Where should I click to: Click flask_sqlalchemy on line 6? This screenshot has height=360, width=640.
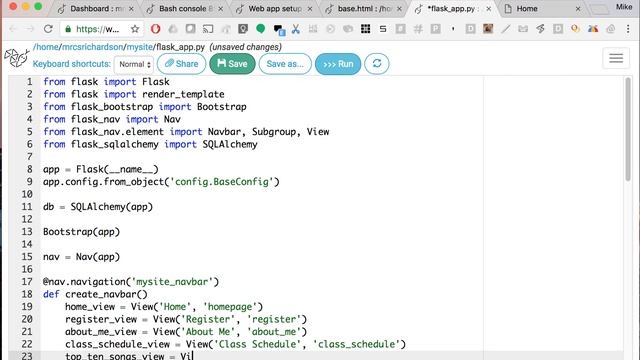[x=114, y=144]
